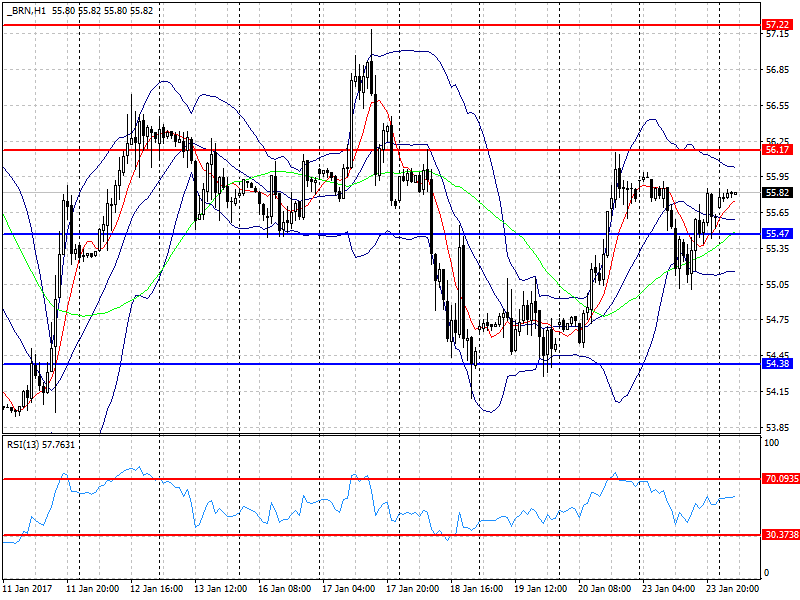Click the 18 Jan 16:00 time axis label

pyautogui.click(x=477, y=588)
